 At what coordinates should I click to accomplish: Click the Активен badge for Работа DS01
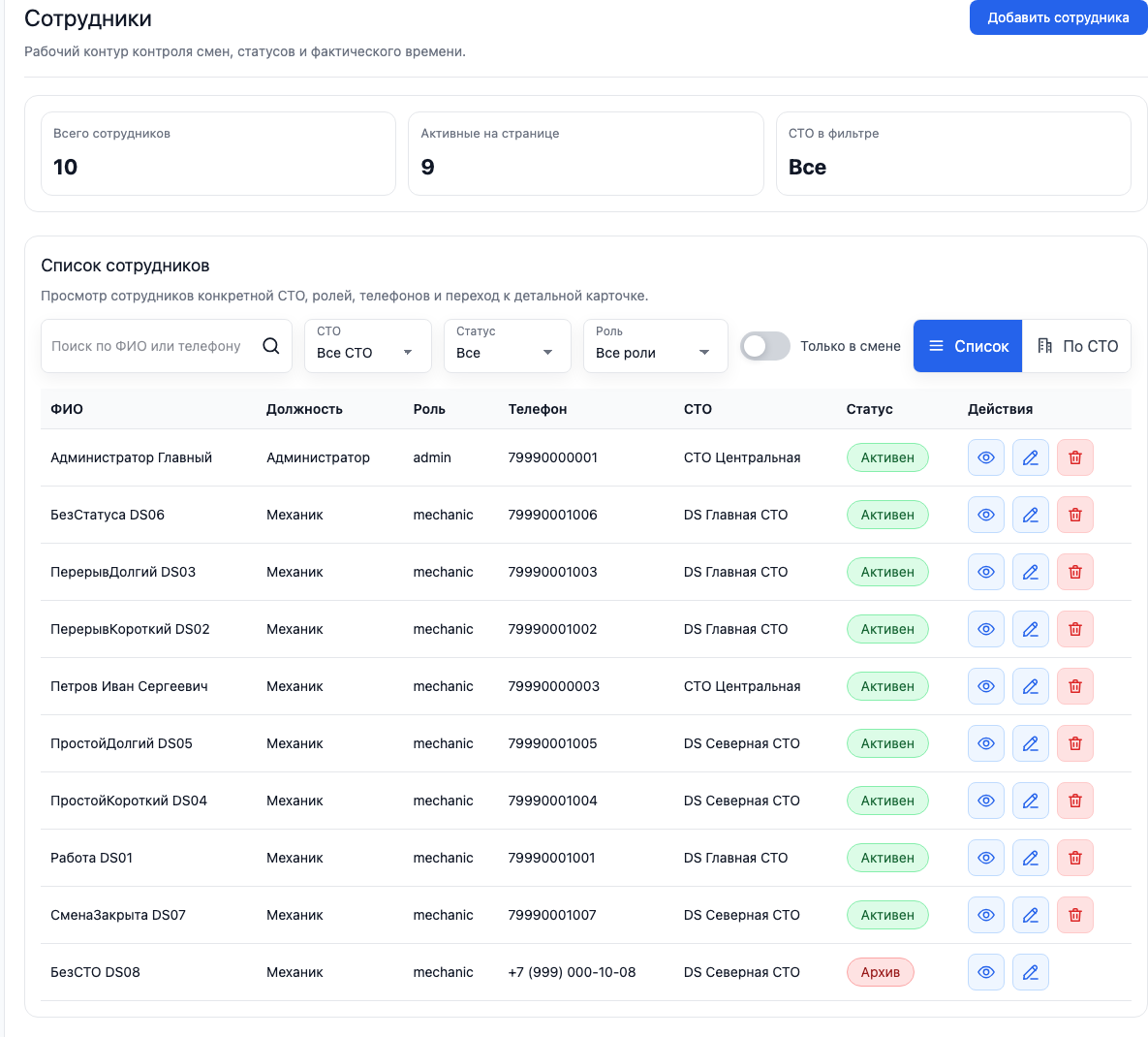[886, 858]
